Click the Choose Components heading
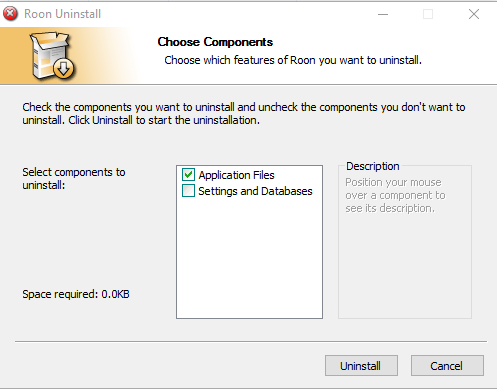This screenshot has width=497, height=389. tap(215, 42)
